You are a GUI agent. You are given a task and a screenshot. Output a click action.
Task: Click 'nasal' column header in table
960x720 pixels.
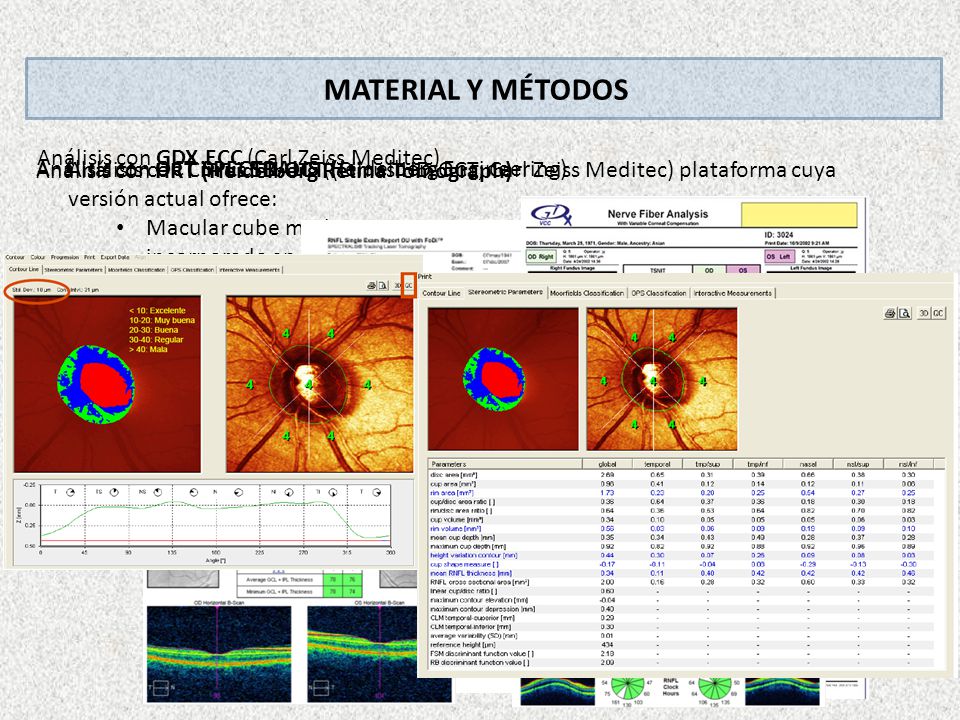click(x=808, y=464)
